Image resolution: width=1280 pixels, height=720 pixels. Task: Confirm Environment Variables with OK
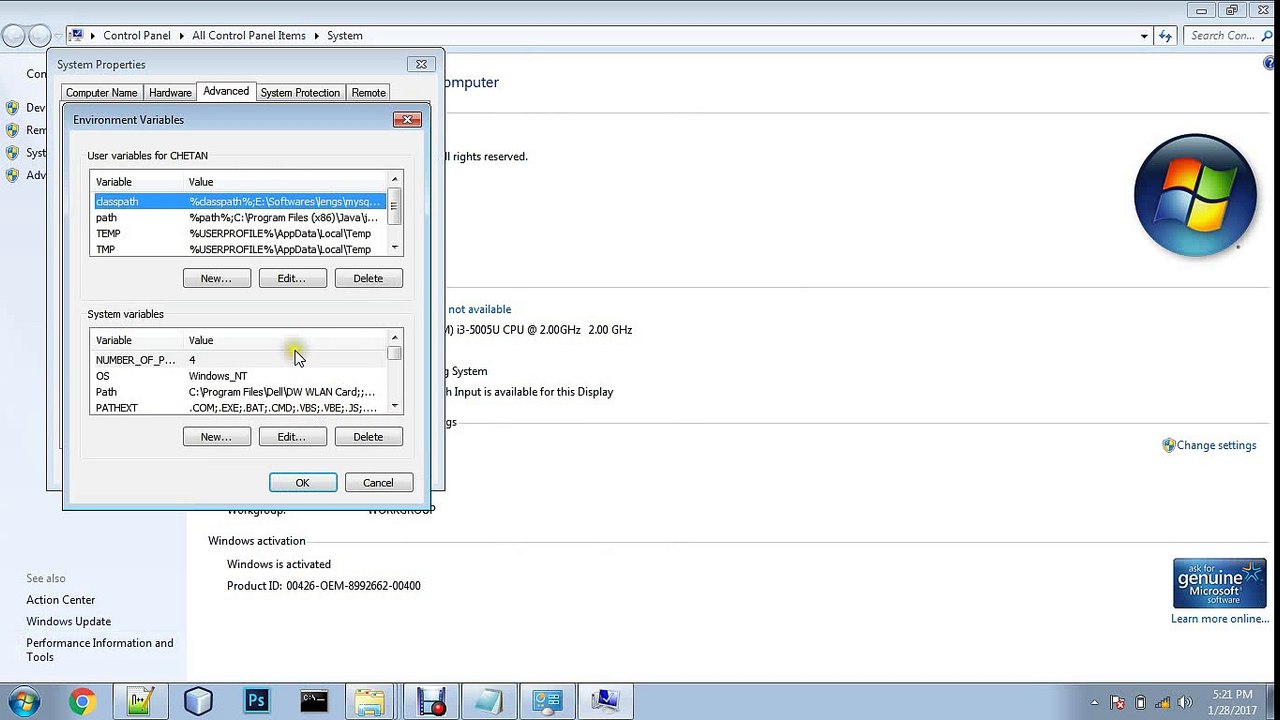[x=303, y=483]
